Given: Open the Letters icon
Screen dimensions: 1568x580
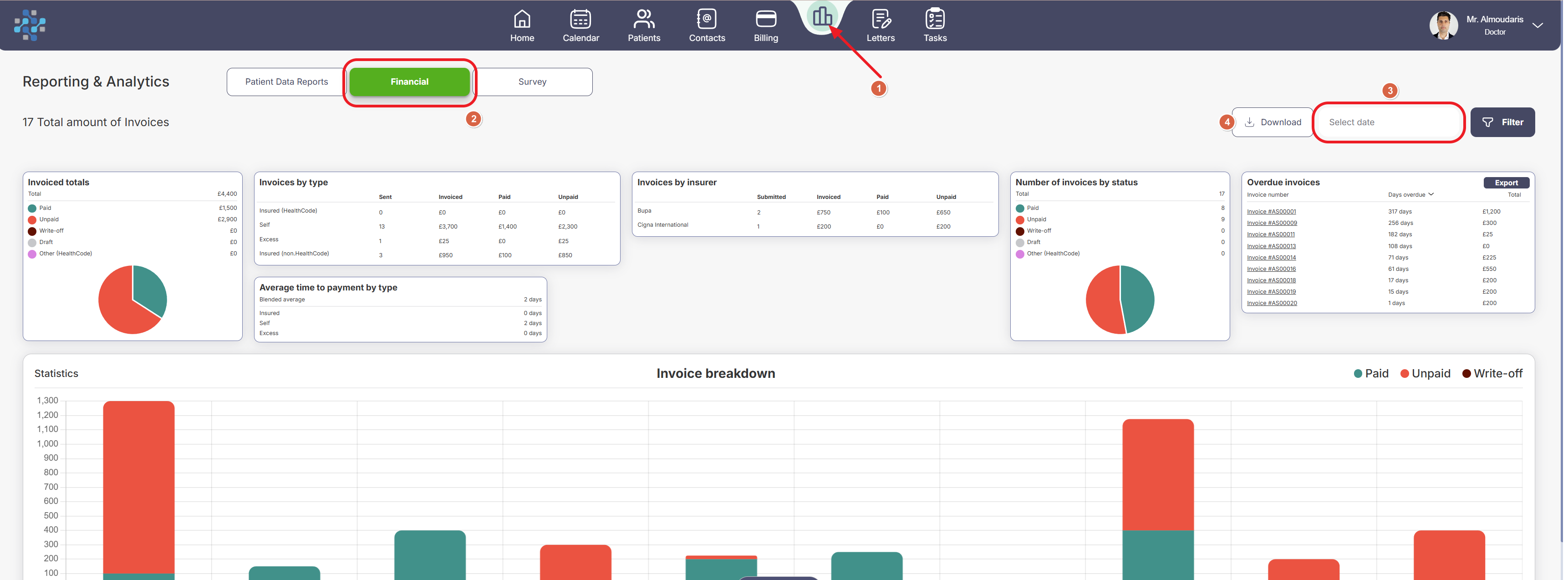Looking at the screenshot, I should pos(880,20).
